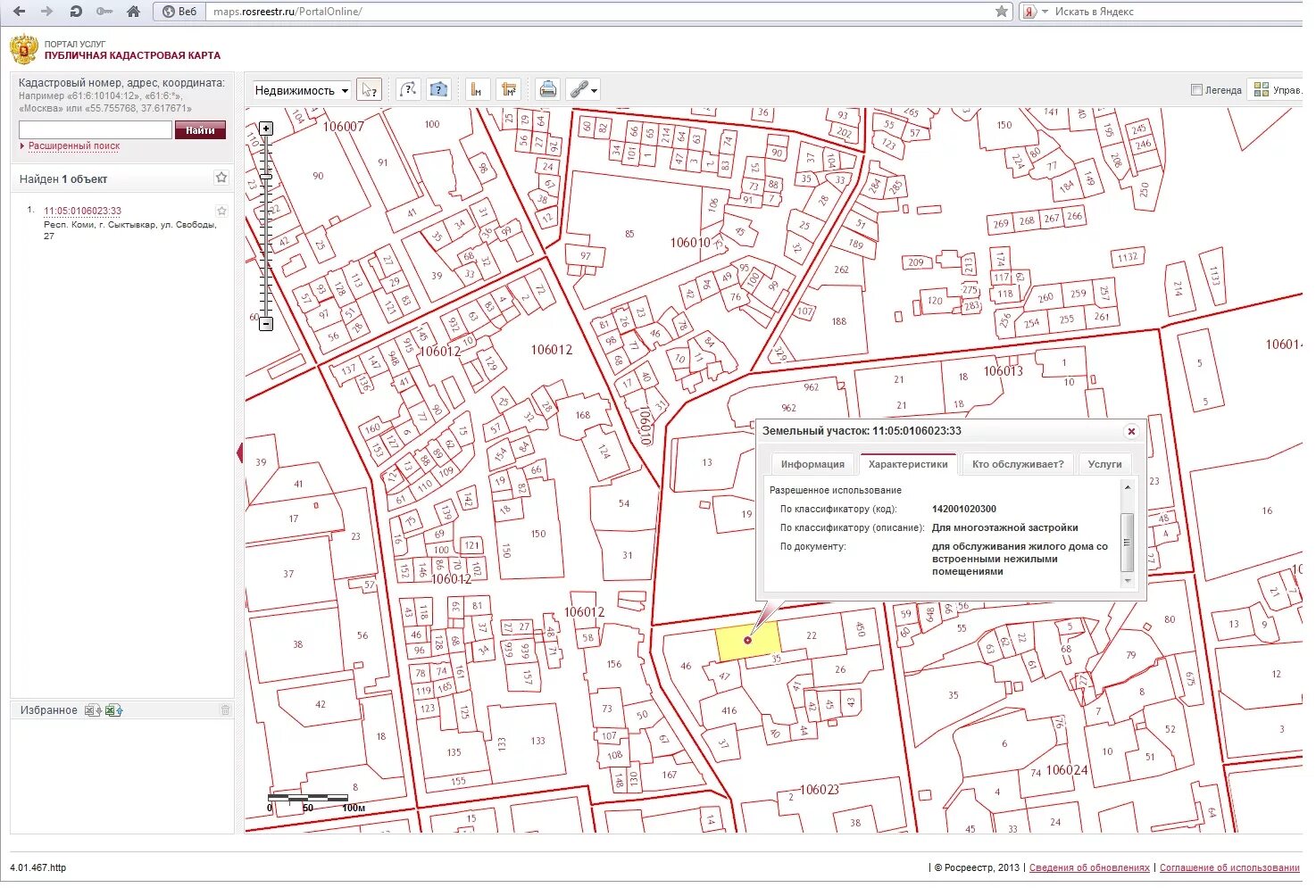This screenshot has height=896, width=1316.
Task: Click the cadastral number search field
Action: (x=95, y=130)
